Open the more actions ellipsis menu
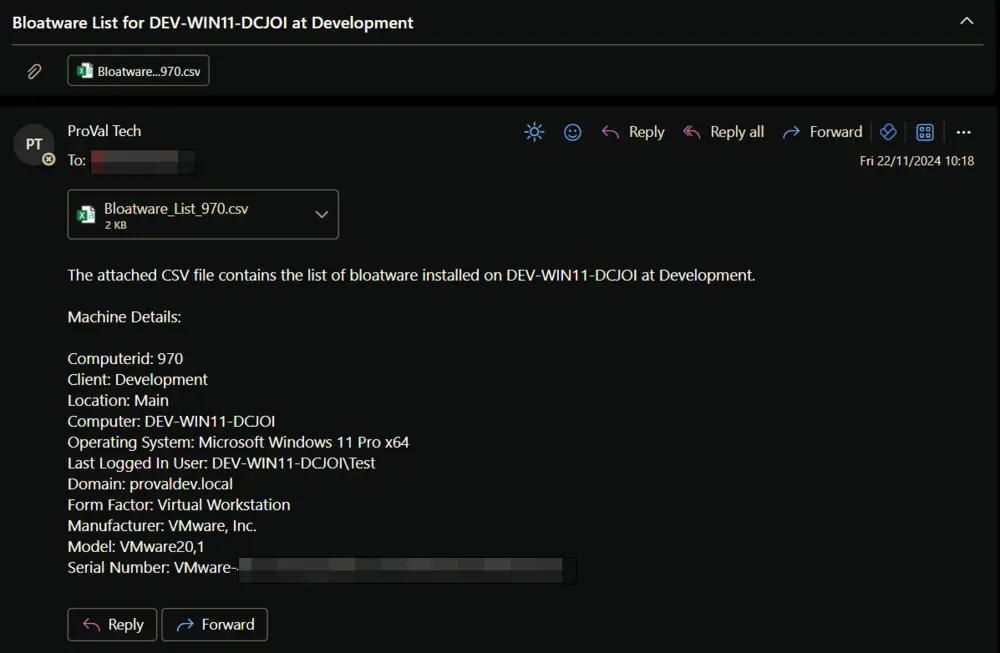This screenshot has width=1000, height=653. (x=964, y=132)
